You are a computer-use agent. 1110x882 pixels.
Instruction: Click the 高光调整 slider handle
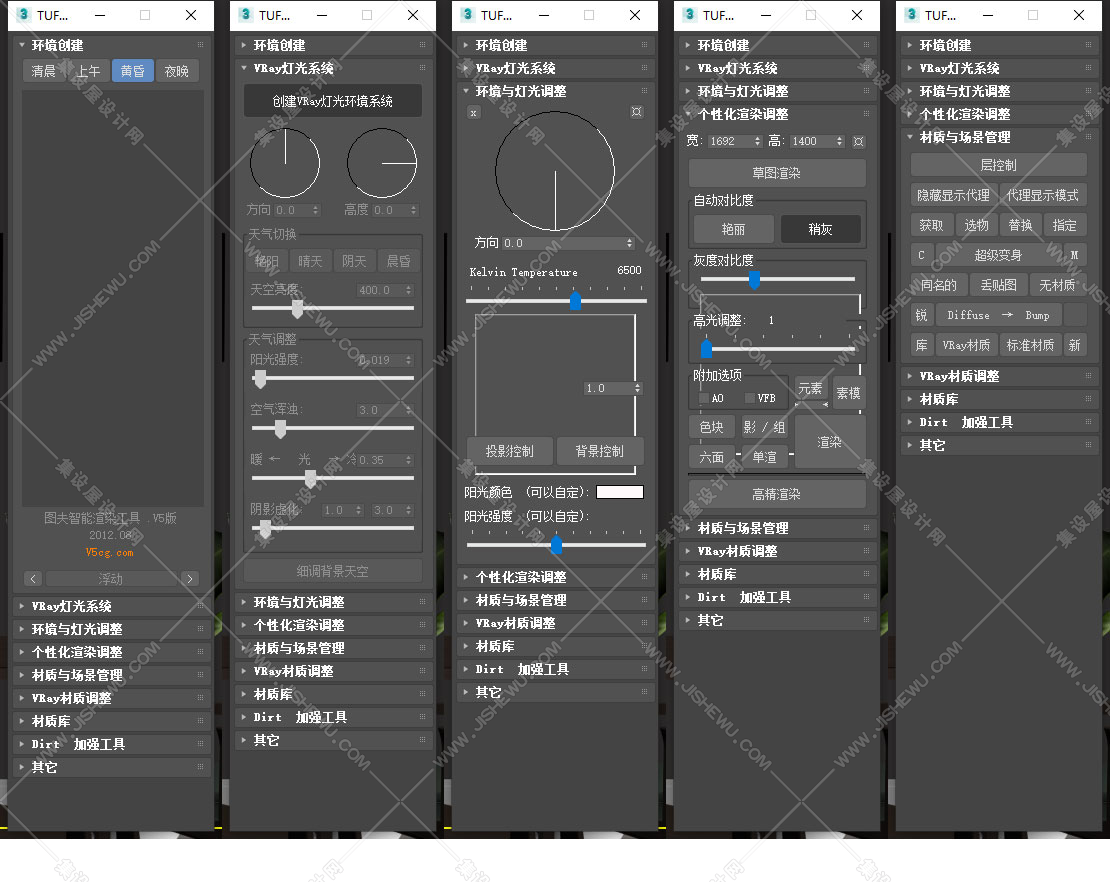pyautogui.click(x=706, y=348)
